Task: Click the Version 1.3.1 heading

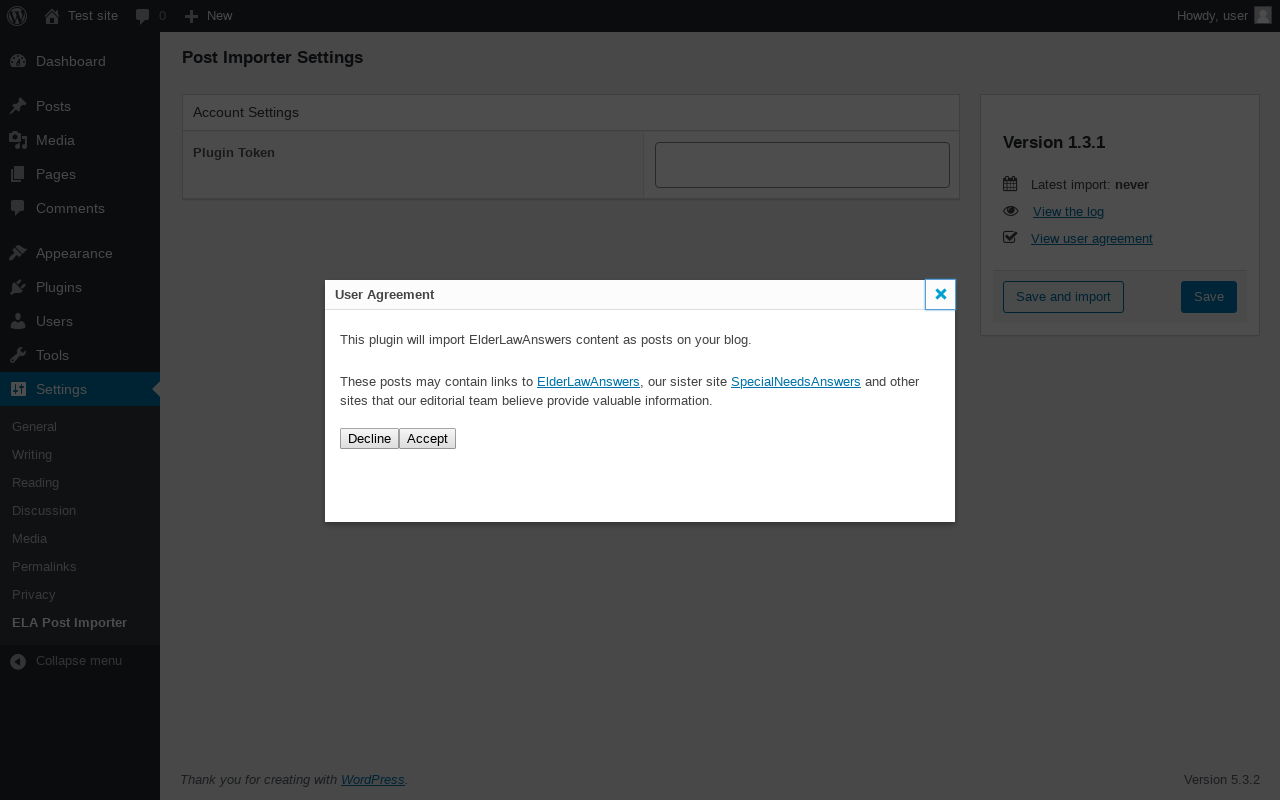Action: (x=1054, y=142)
